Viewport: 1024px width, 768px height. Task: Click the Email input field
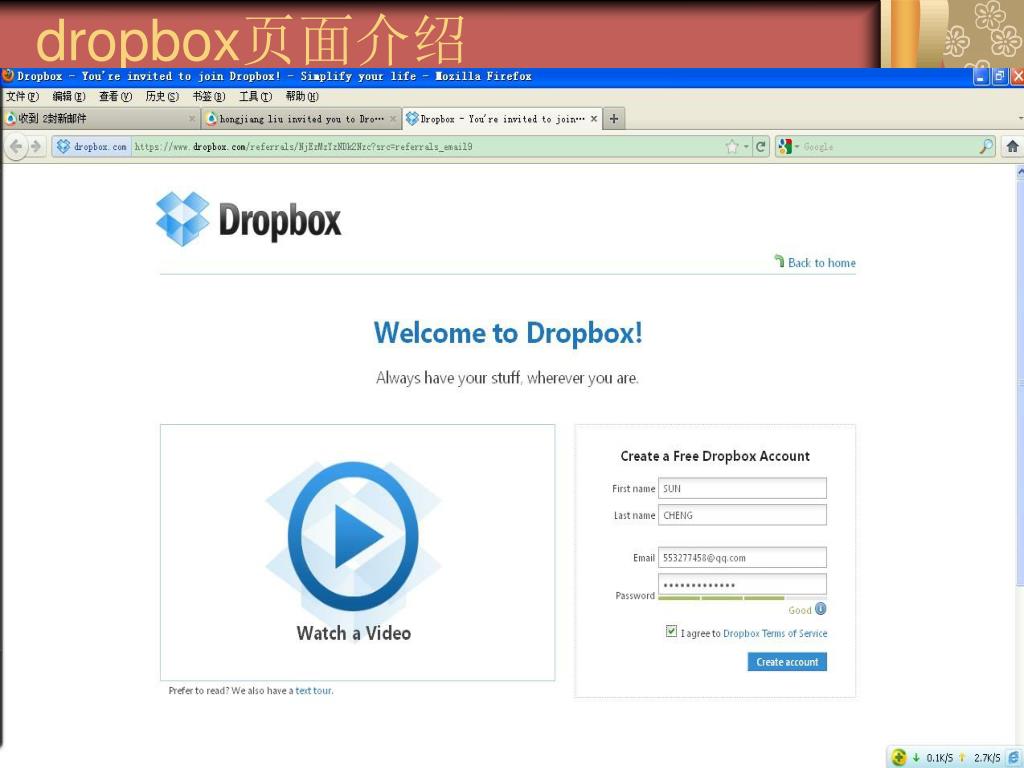(x=742, y=558)
